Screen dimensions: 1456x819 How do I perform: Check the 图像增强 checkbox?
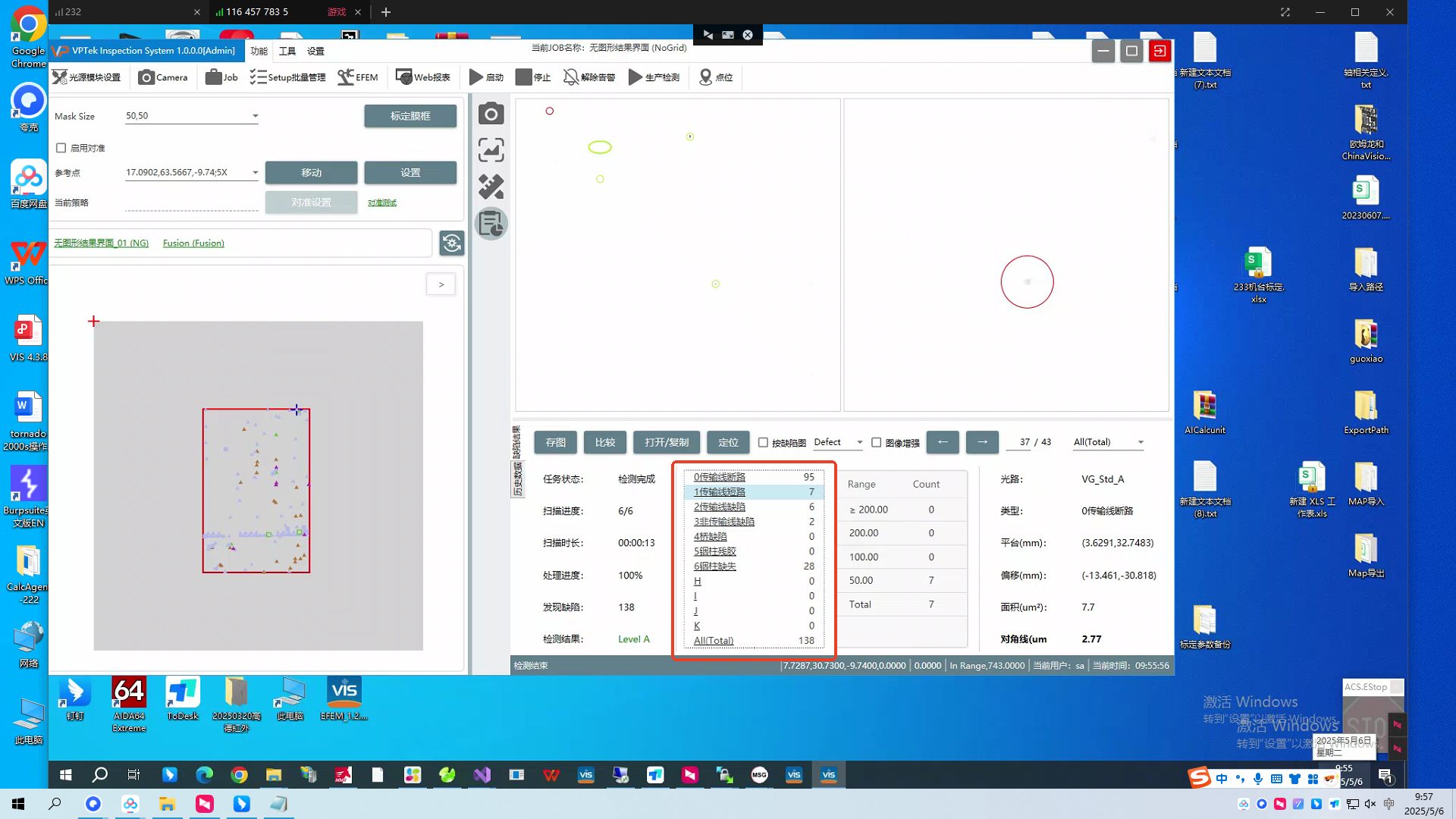877,443
